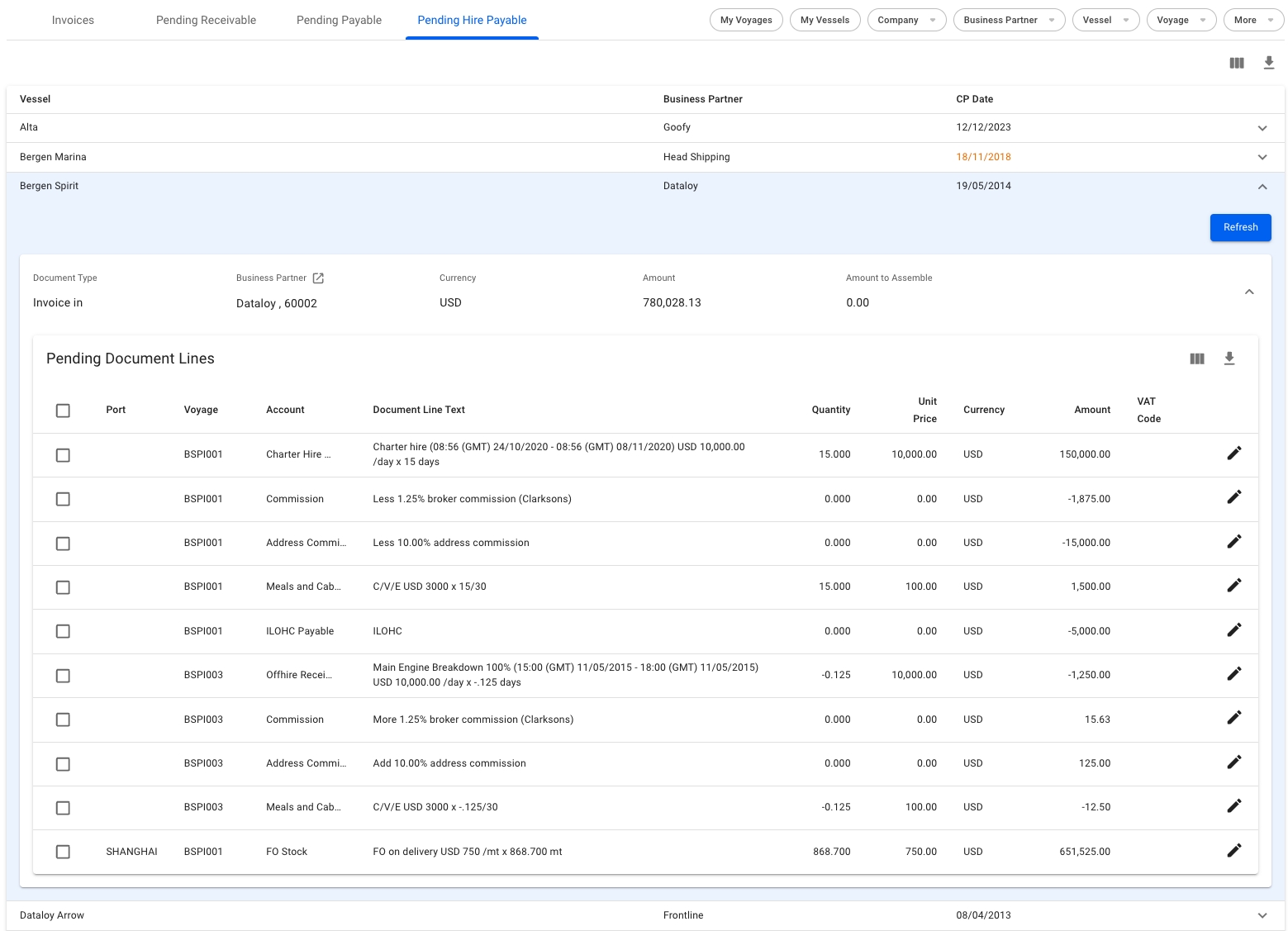Collapse the Invoice in document panel
Screen dimensions: 1288x931
pyautogui.click(x=1249, y=292)
